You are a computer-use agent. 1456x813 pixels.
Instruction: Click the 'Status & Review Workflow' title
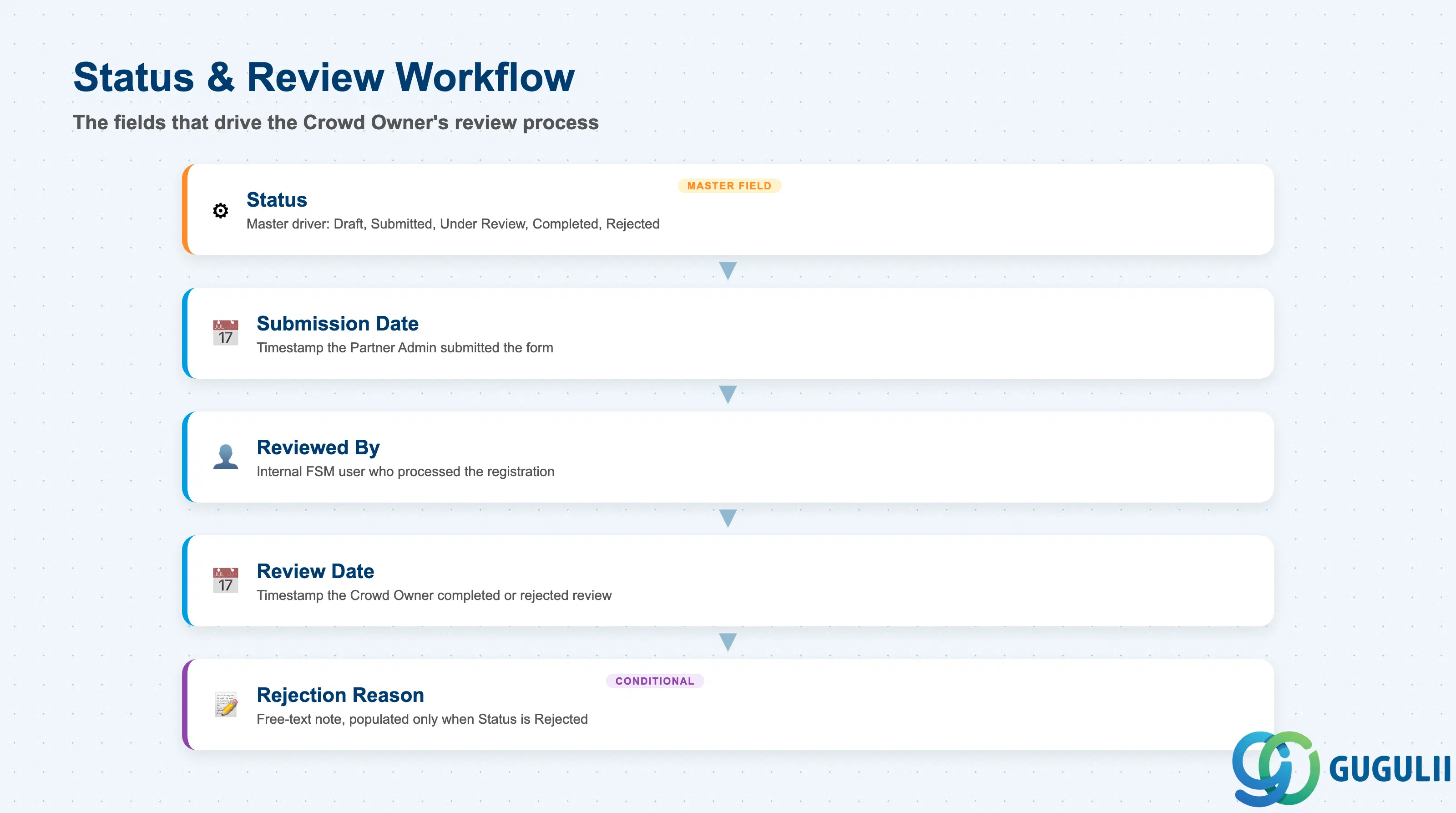pos(324,77)
